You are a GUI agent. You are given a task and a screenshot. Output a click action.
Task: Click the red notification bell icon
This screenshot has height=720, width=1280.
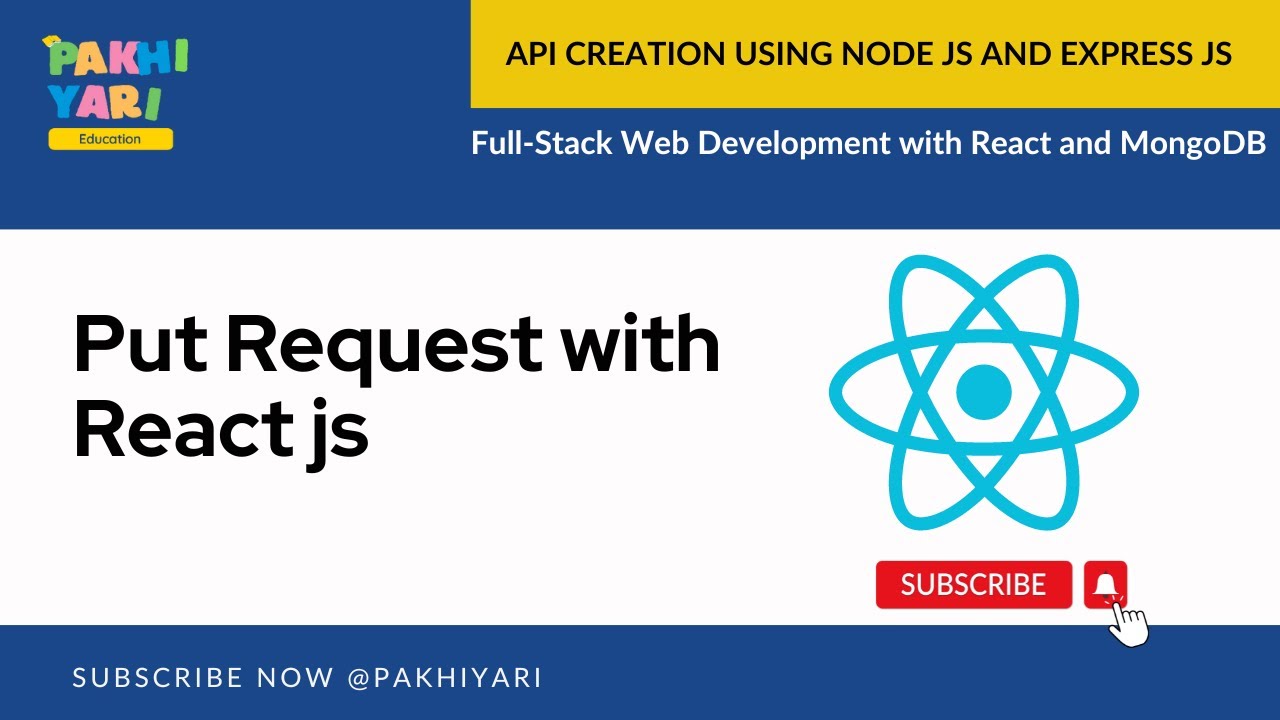(1105, 584)
